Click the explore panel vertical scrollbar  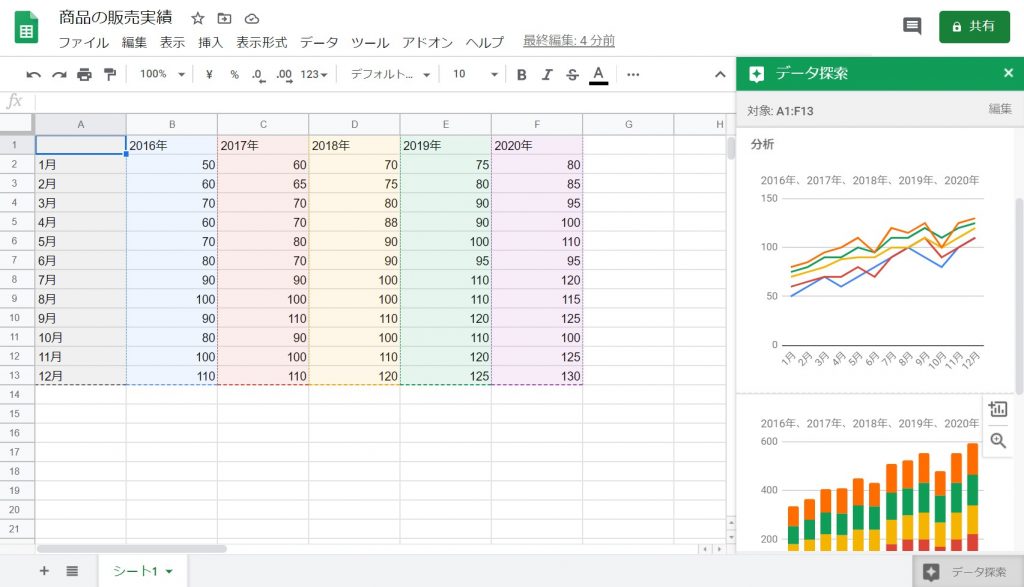1019,296
